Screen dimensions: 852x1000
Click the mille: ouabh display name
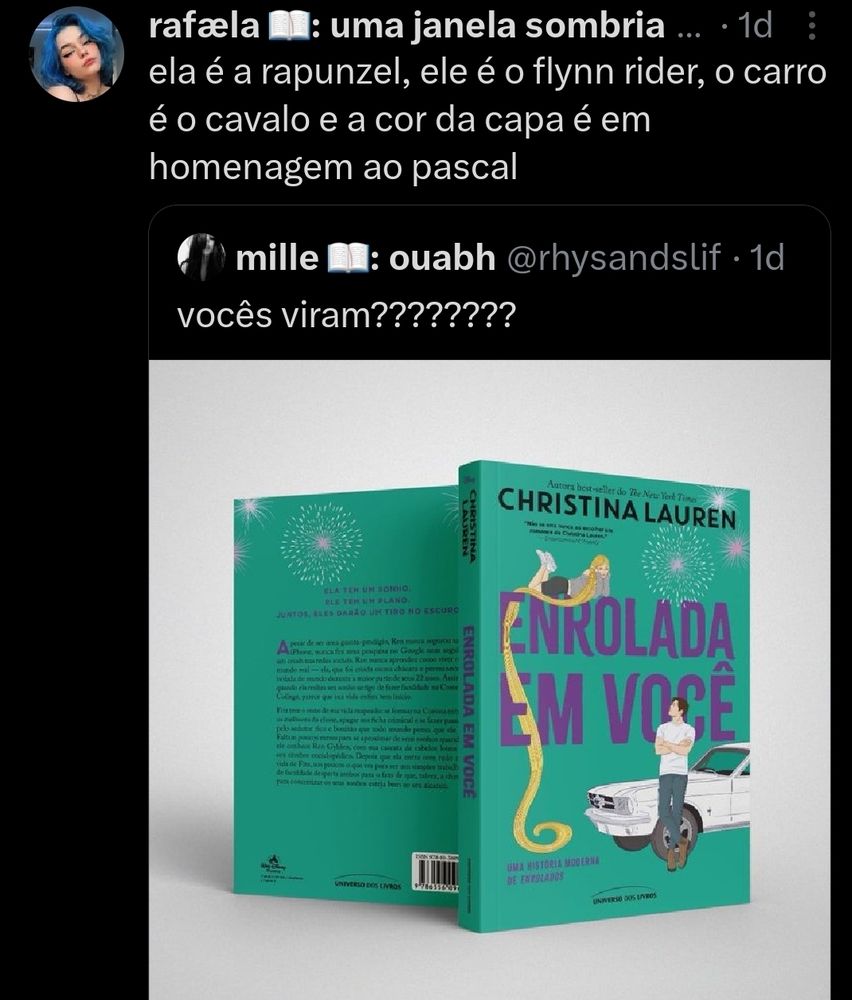point(365,258)
